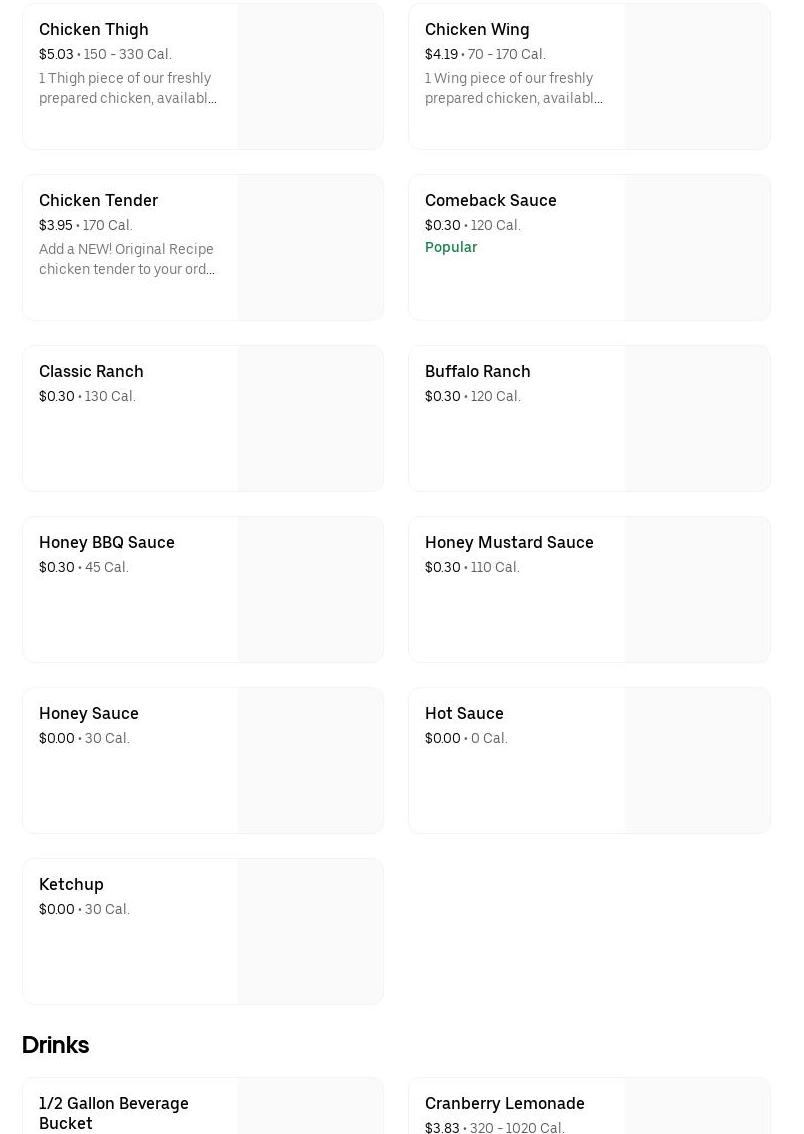The height and width of the screenshot is (1134, 804).
Task: Click the Chicken Wing description text
Action: (514, 88)
